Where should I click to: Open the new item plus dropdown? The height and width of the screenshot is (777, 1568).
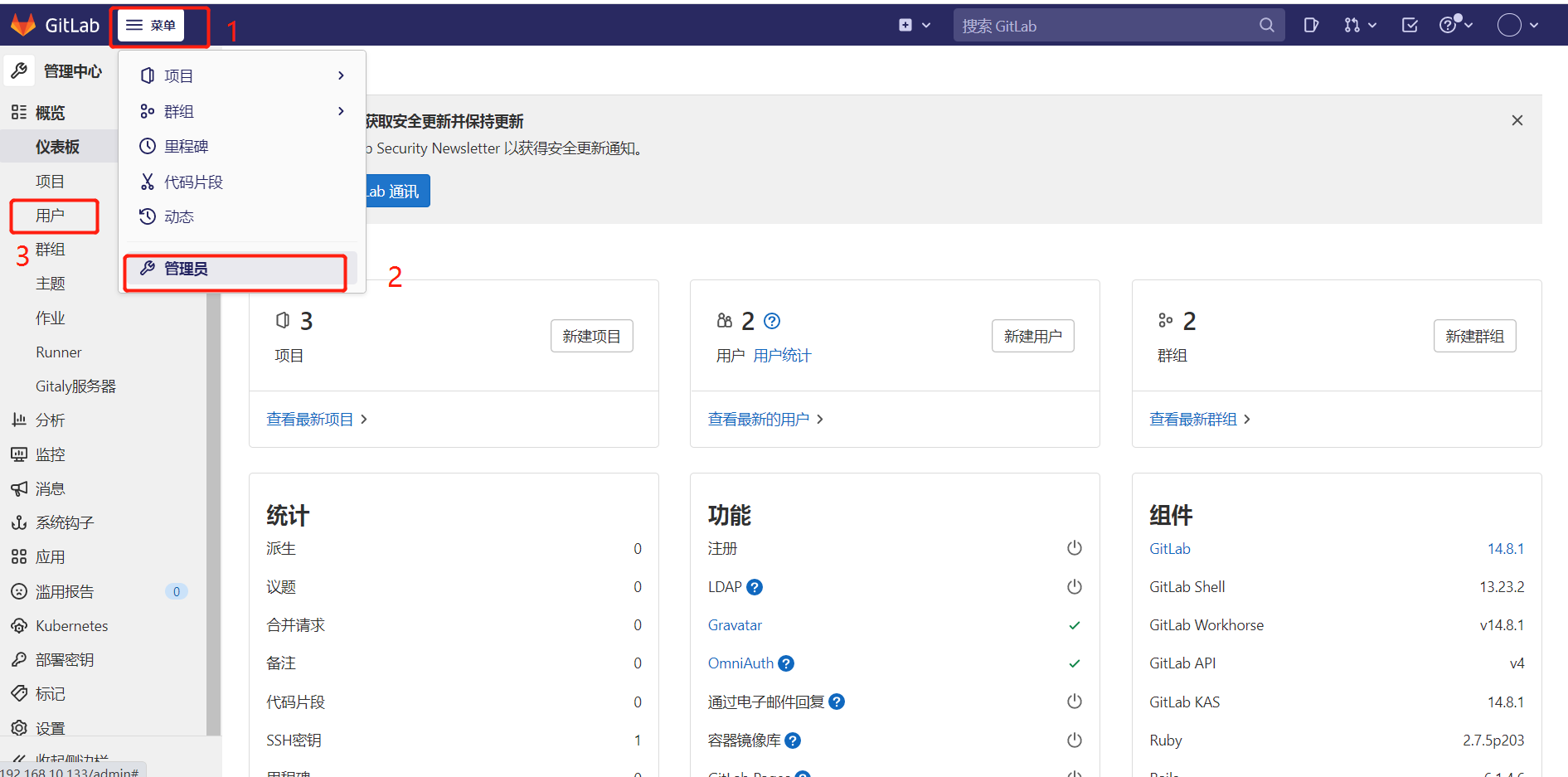(x=915, y=26)
